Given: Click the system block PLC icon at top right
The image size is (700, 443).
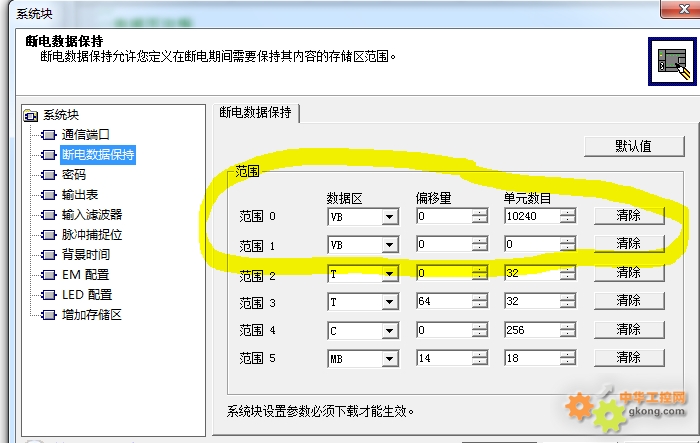Looking at the screenshot, I should (x=672, y=62).
